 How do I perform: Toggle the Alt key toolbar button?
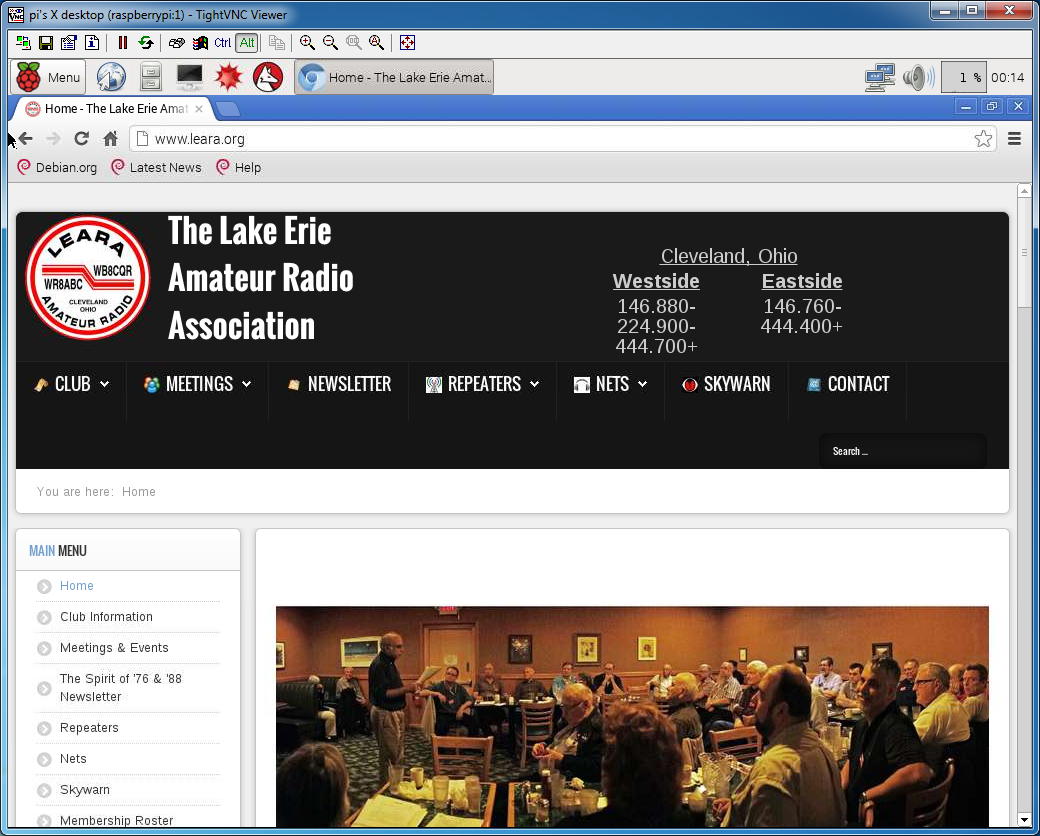pos(247,43)
